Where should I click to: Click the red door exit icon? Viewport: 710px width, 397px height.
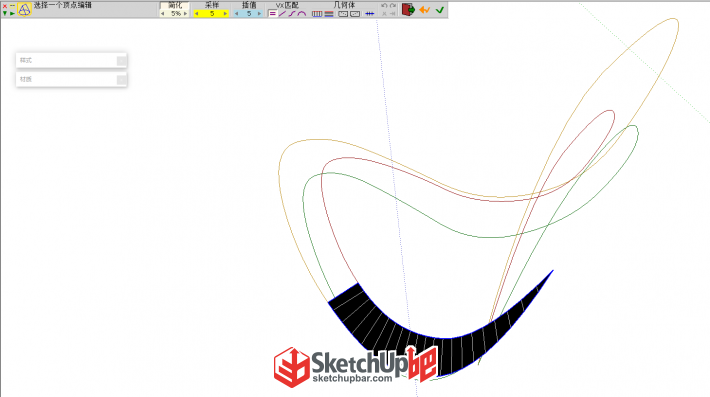(408, 10)
